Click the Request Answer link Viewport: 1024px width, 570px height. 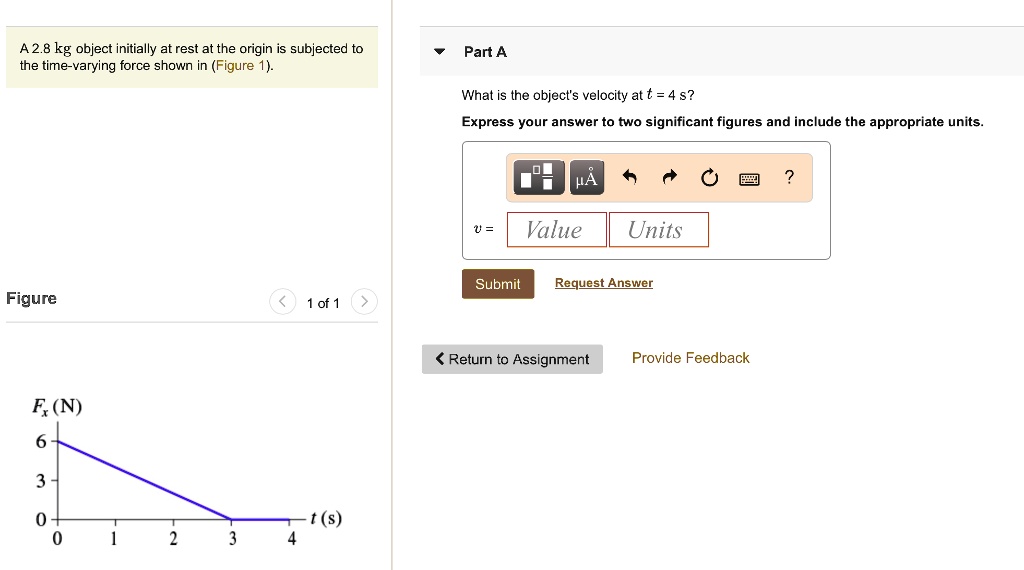603,283
